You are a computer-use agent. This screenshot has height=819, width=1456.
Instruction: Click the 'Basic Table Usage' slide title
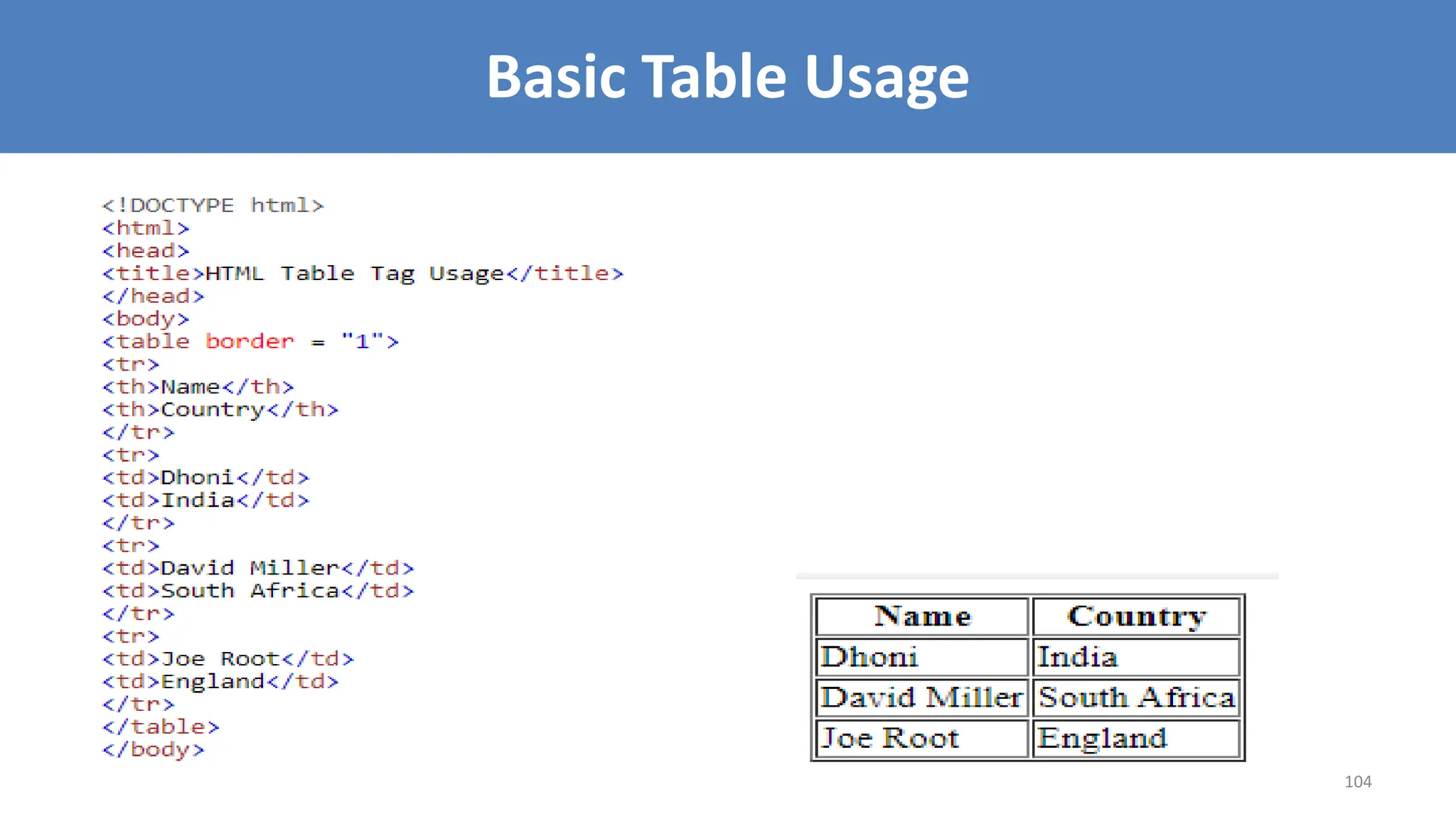point(727,77)
